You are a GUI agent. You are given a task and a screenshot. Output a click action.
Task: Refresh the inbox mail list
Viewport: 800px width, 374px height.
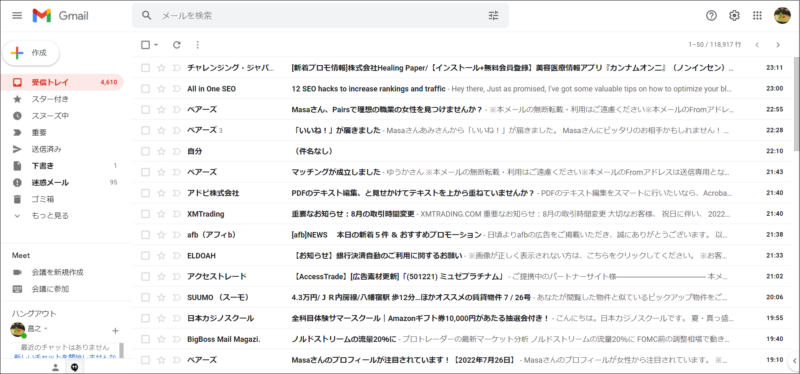177,45
